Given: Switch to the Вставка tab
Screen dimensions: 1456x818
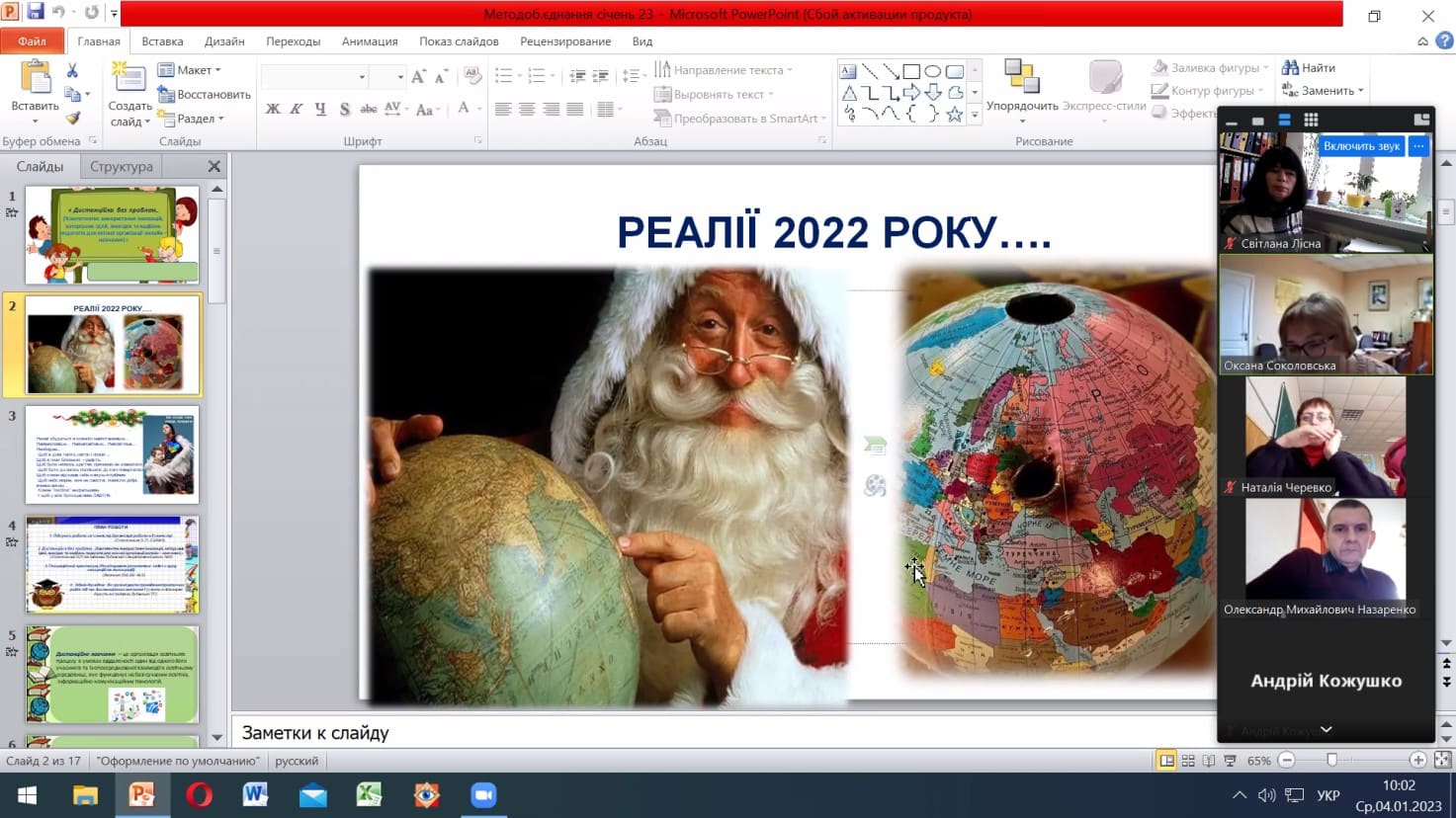Looking at the screenshot, I should point(162,41).
